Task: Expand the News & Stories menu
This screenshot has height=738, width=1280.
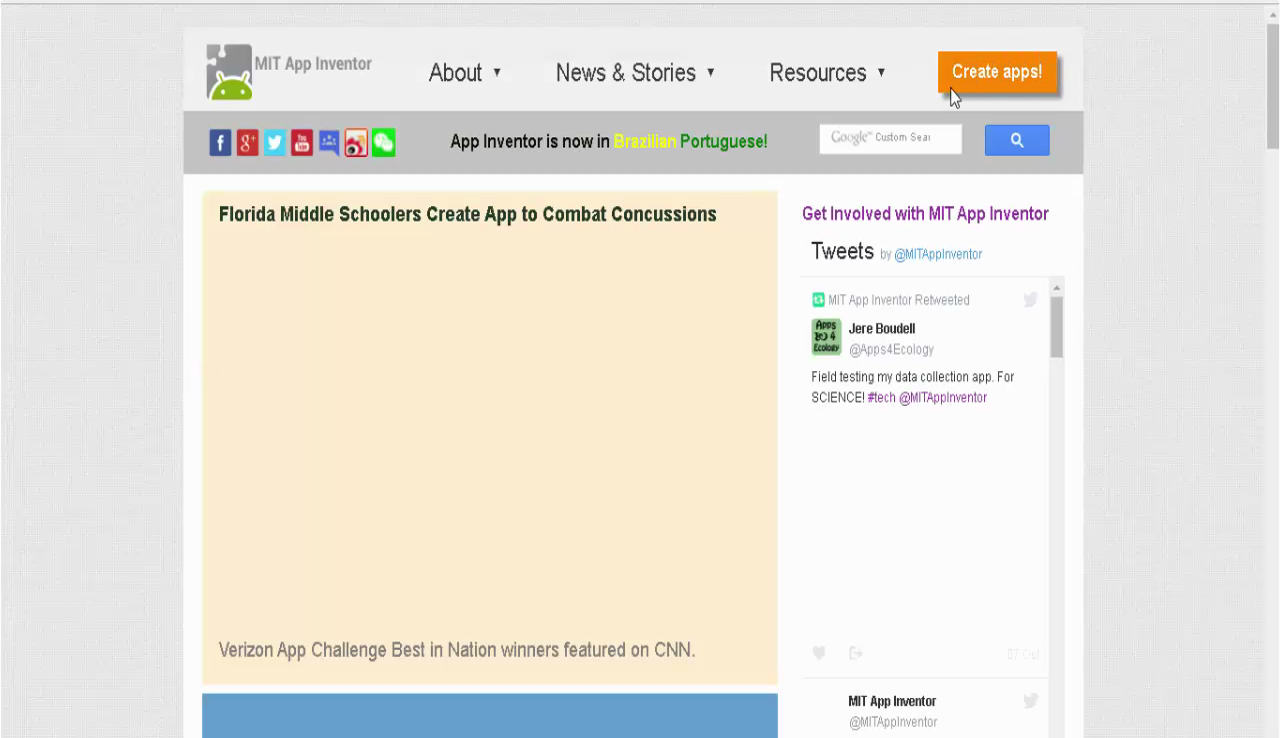Action: pyautogui.click(x=635, y=72)
